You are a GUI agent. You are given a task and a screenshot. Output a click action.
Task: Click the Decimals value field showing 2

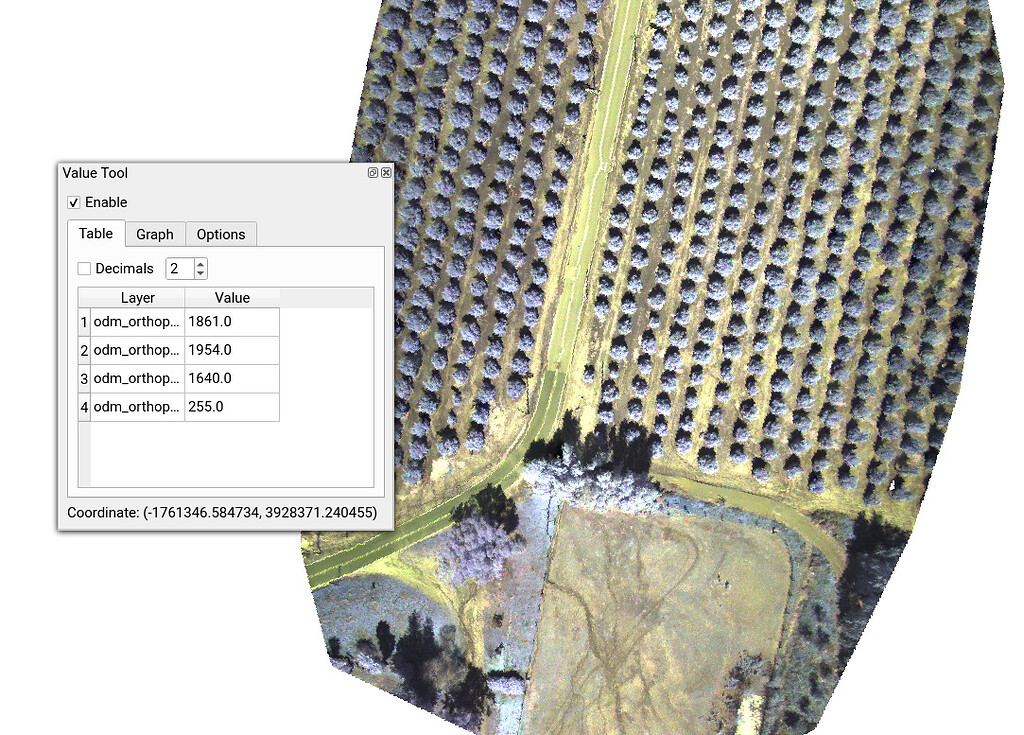pos(180,268)
